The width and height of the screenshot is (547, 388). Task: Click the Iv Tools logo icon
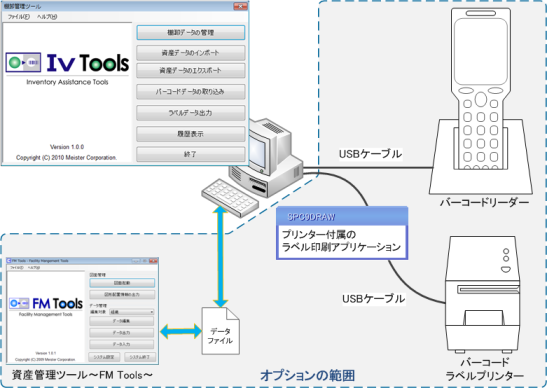pos(23,62)
